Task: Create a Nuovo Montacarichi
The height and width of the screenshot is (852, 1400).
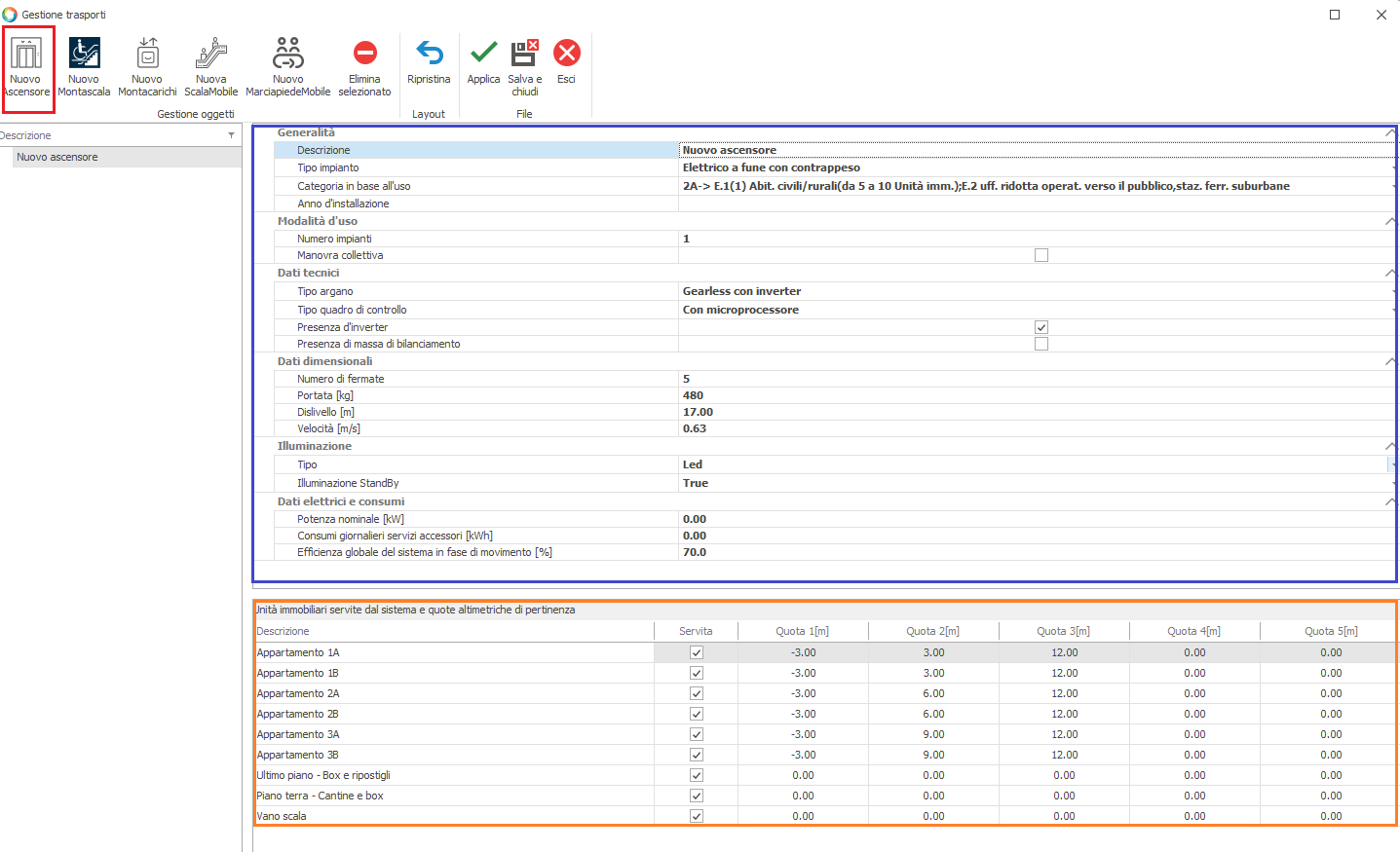Action: coord(147,55)
